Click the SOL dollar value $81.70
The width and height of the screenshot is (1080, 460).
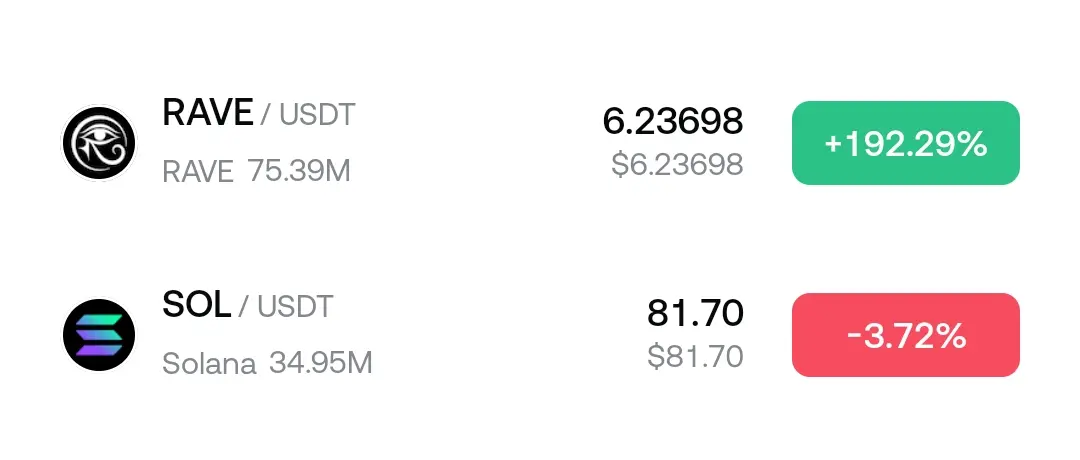pos(695,355)
